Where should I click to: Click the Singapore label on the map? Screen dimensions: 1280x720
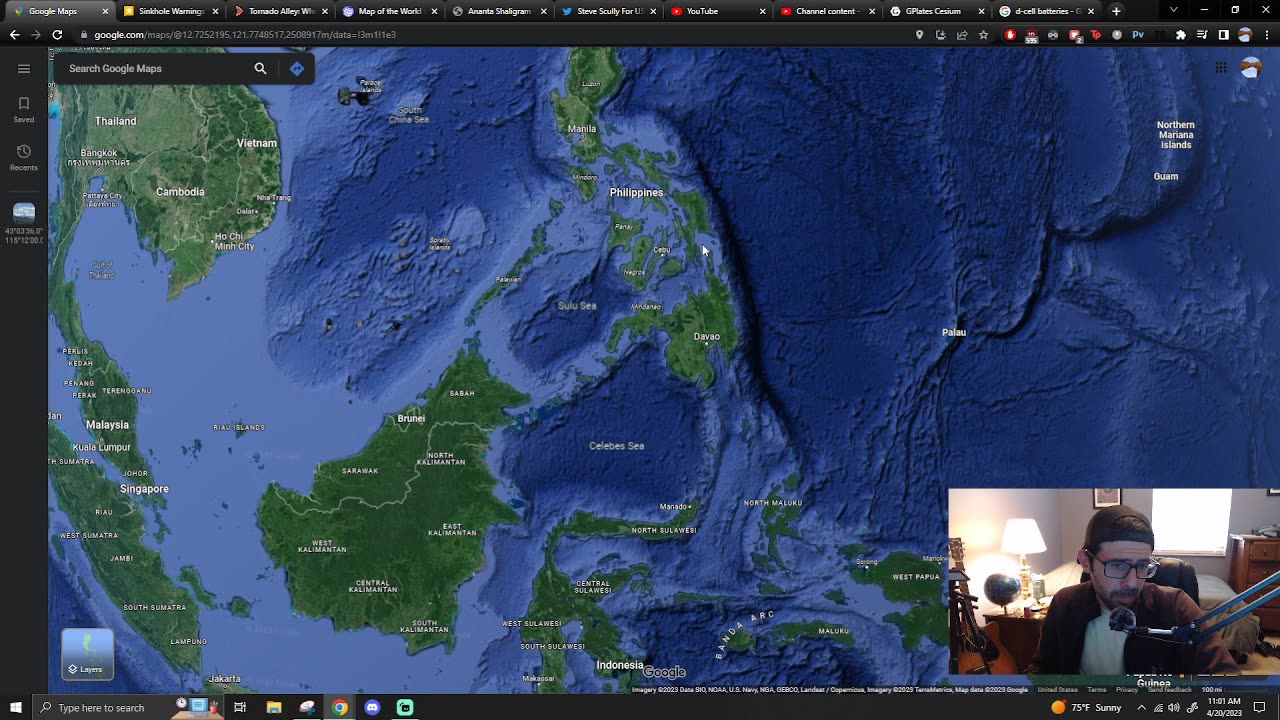pos(144,489)
